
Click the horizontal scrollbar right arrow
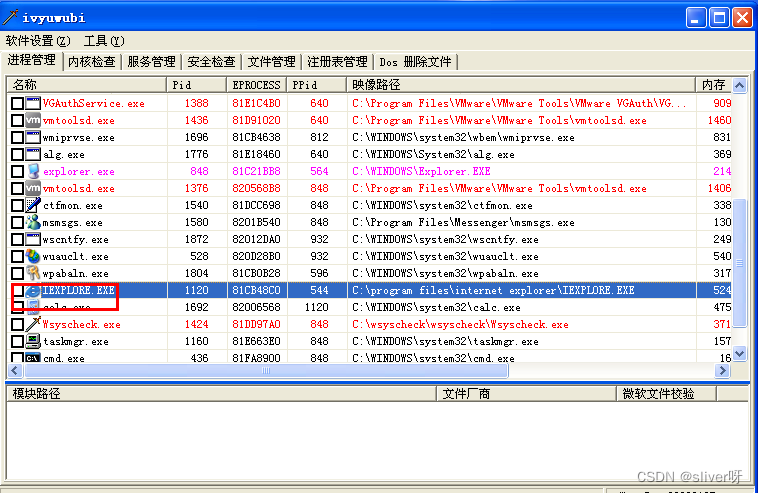(x=723, y=370)
